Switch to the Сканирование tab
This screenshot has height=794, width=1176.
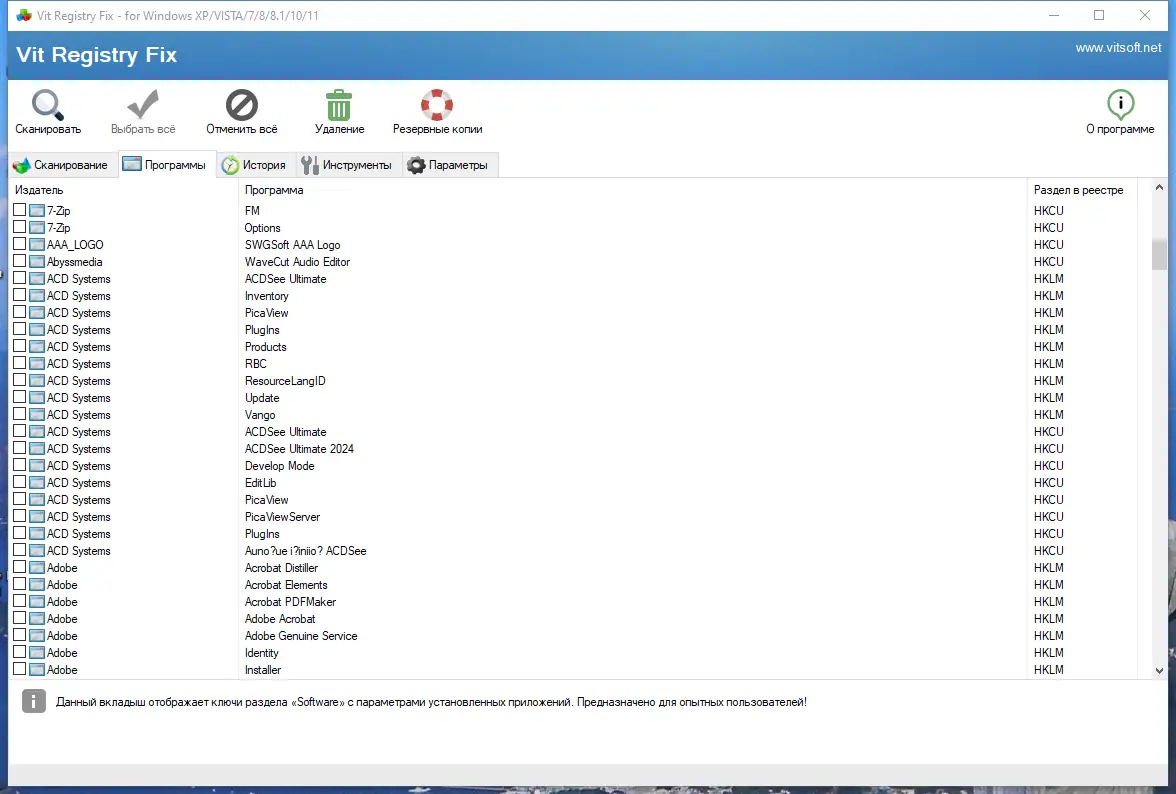(x=62, y=165)
